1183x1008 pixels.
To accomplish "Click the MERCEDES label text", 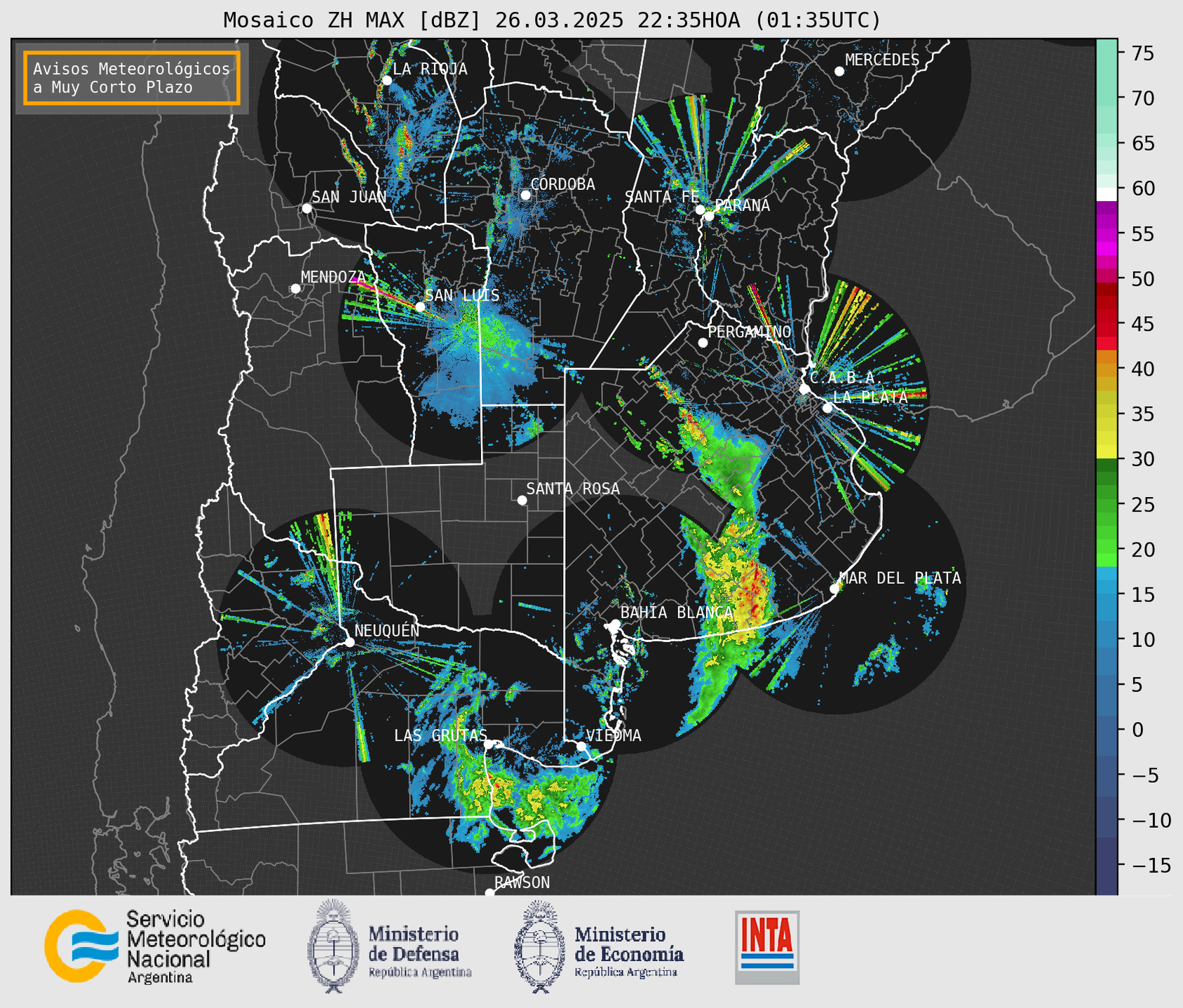I will [x=882, y=60].
